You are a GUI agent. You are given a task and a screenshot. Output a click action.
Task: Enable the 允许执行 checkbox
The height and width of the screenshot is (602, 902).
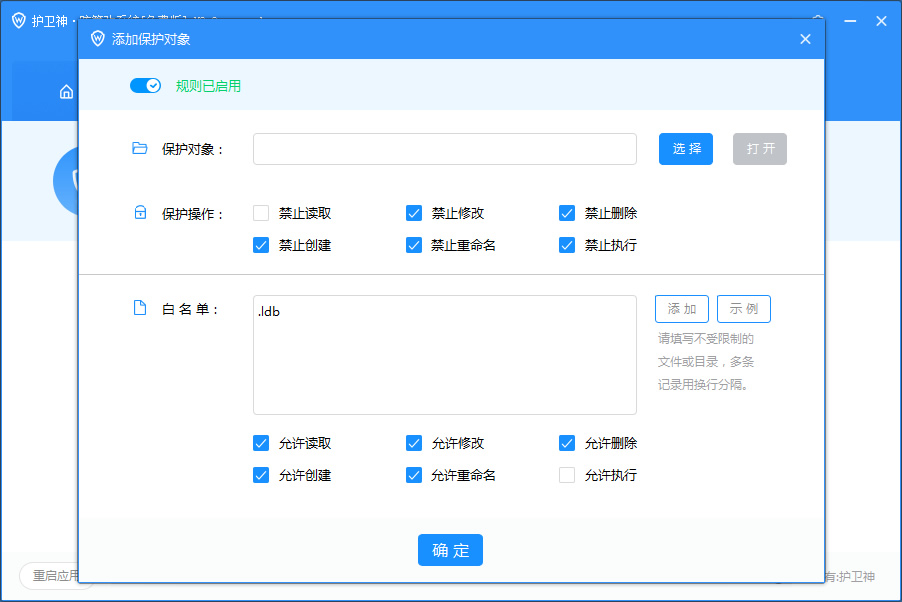coord(567,475)
